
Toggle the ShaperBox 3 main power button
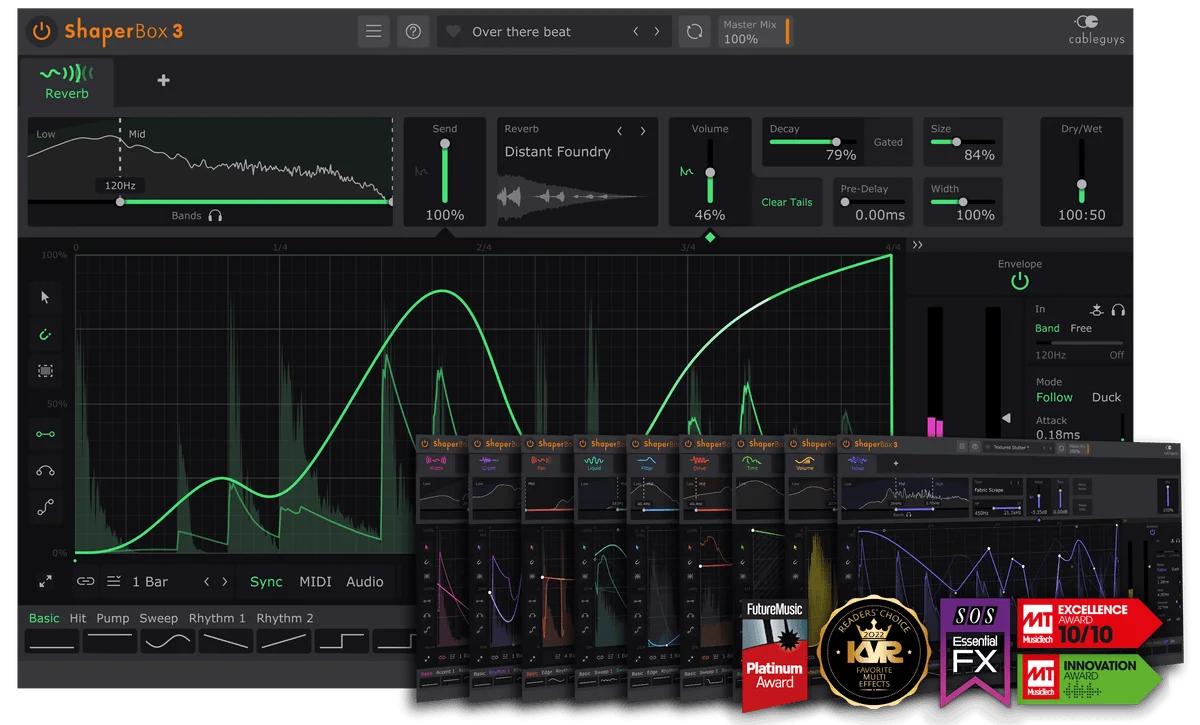(40, 32)
